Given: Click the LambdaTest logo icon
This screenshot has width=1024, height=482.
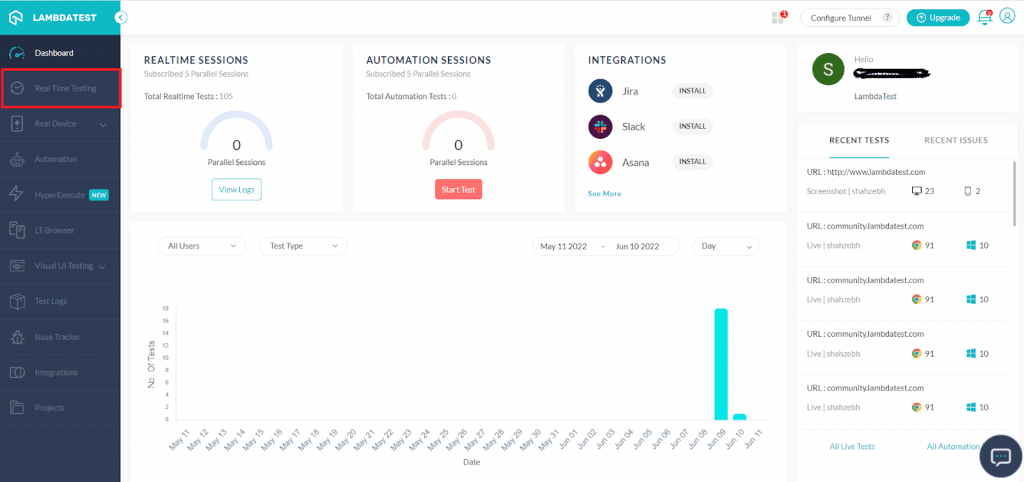Looking at the screenshot, I should [x=16, y=17].
